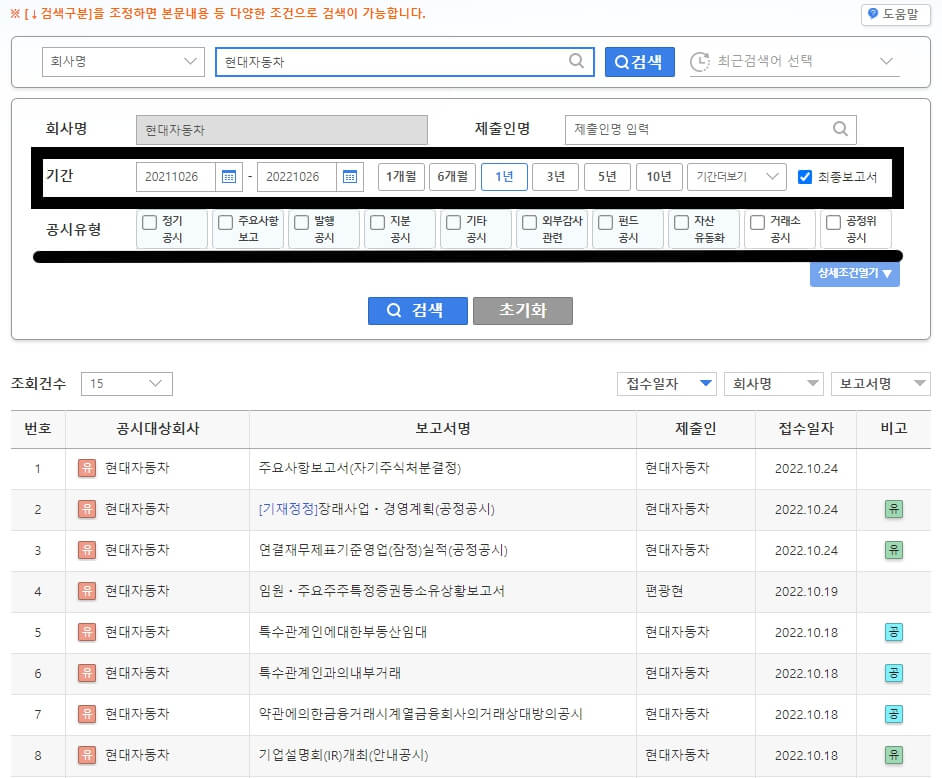The height and width of the screenshot is (778, 942).
Task: Open 임원·주요주주특정증권등소유상황보고서 report
Action: tap(381, 591)
